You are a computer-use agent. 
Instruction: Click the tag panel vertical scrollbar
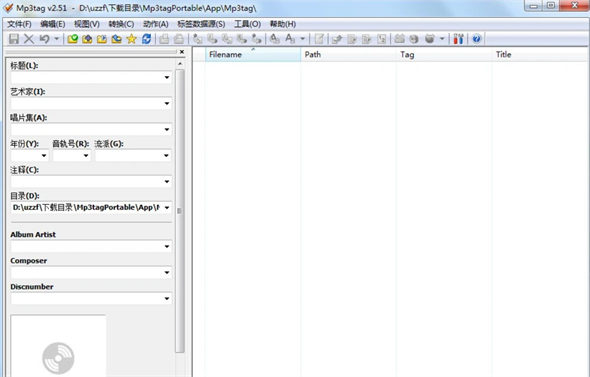(180, 211)
